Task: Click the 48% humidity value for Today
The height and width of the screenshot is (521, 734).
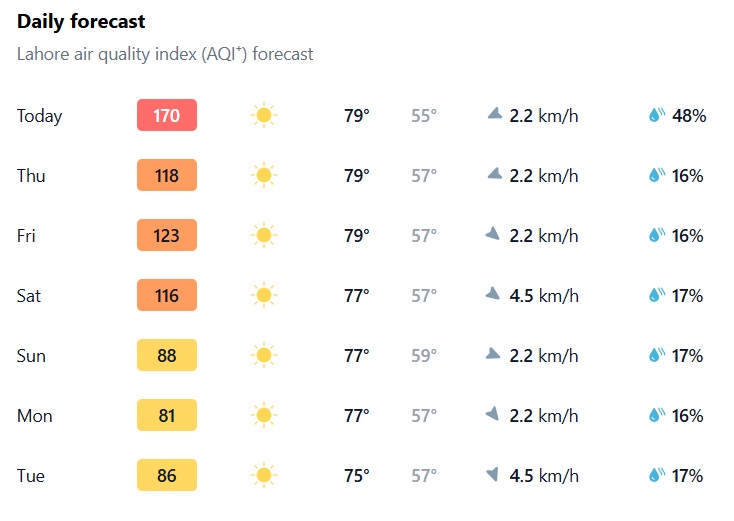Action: [x=689, y=116]
